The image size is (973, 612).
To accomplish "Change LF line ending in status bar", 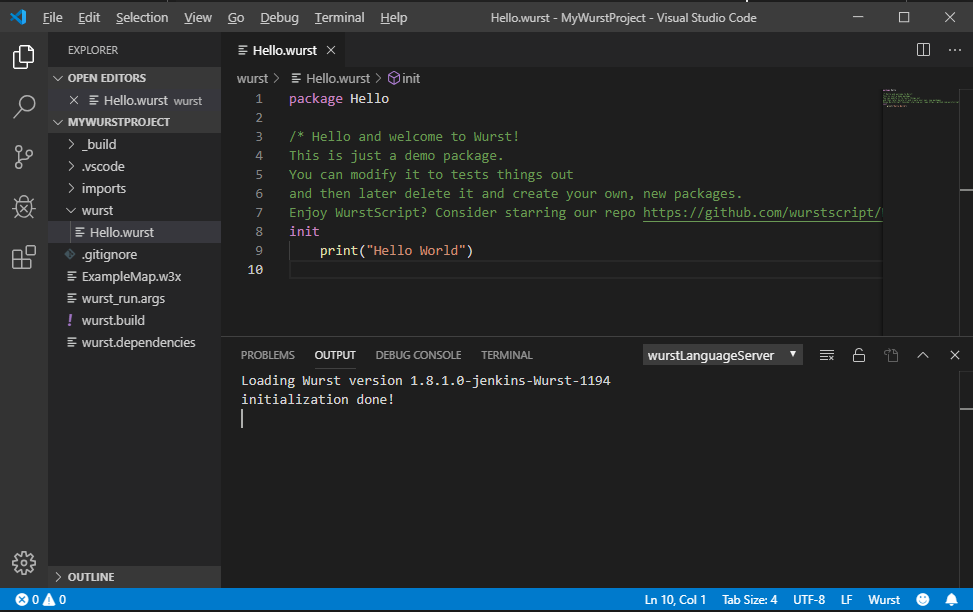I will pos(846,600).
